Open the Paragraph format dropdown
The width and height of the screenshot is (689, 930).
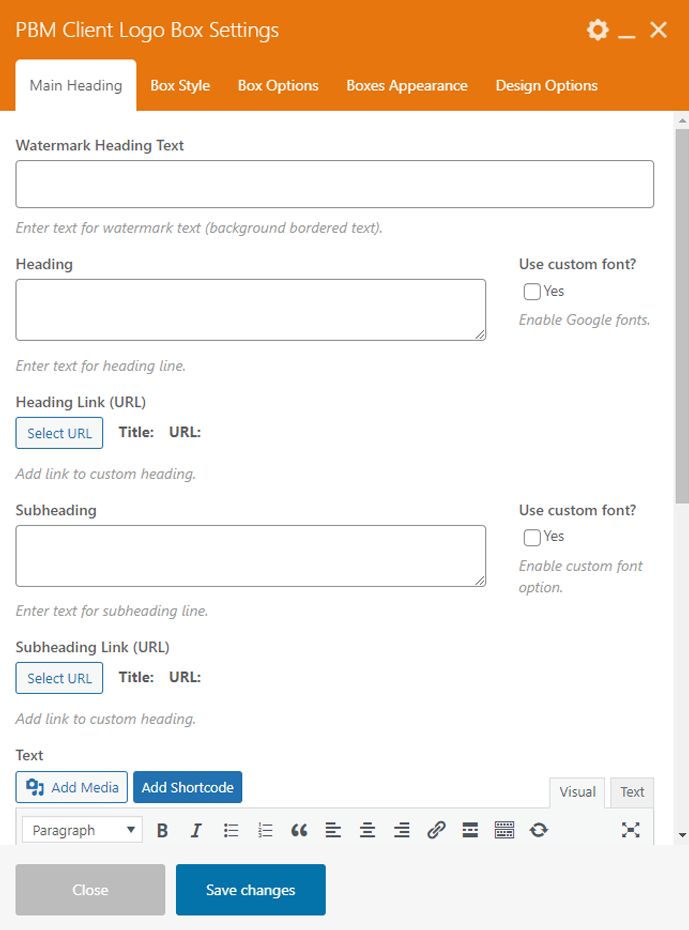82,830
